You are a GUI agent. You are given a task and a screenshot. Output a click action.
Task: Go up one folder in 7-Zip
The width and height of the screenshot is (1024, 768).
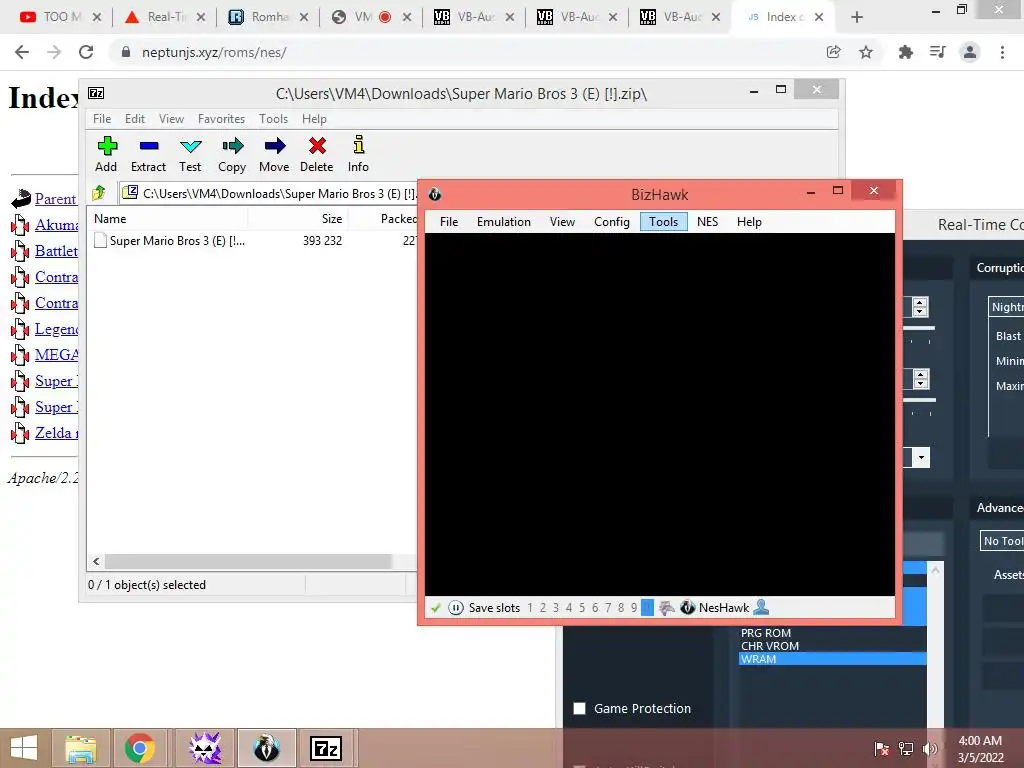tap(99, 193)
